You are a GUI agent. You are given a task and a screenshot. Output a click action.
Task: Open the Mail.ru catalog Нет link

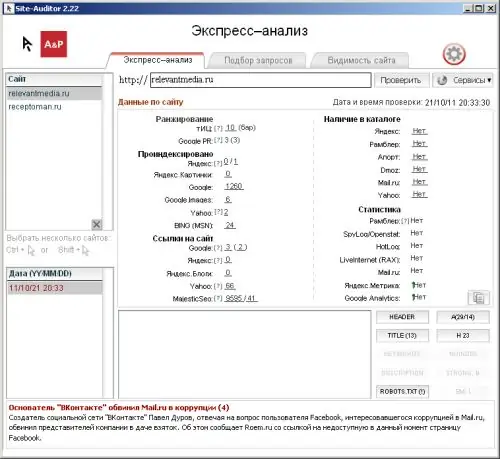coord(419,182)
